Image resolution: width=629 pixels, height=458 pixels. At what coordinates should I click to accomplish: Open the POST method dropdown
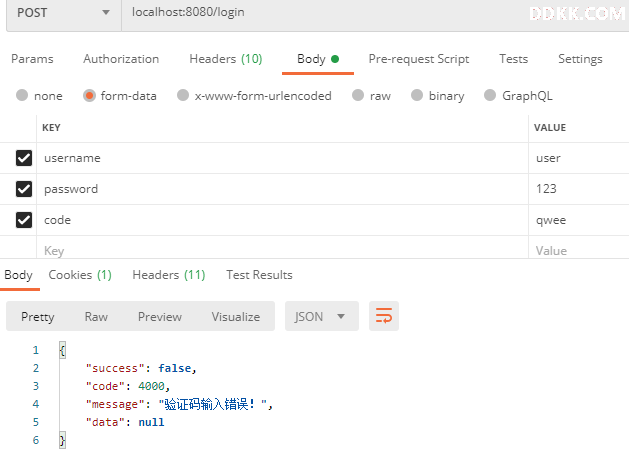[63, 13]
